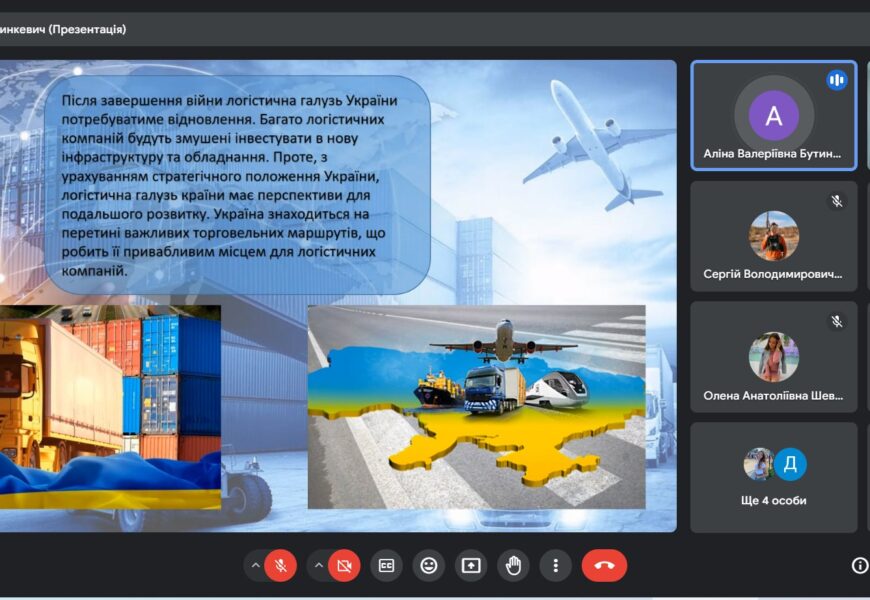Open the emoji reactions picker
Screen dimensions: 870x600
pos(429,566)
